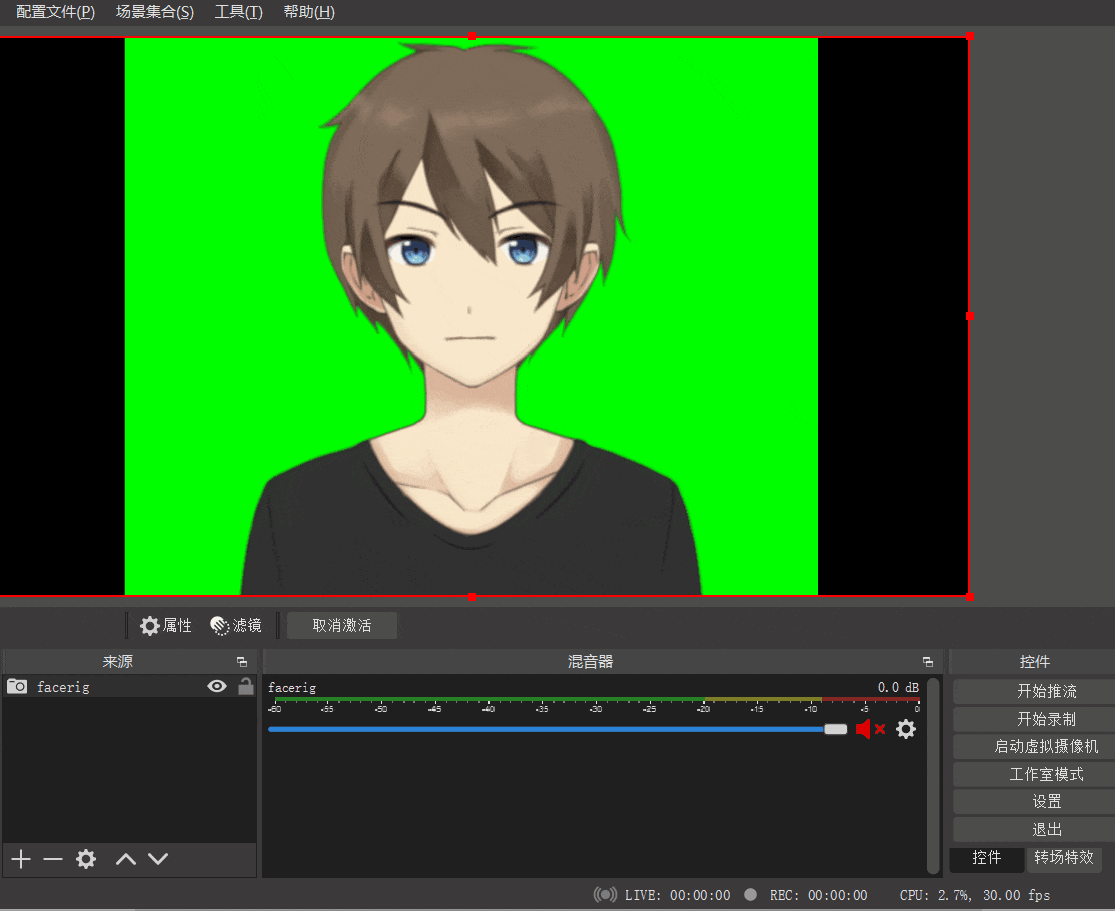
Task: Open the 工具 menu
Action: pyautogui.click(x=239, y=12)
